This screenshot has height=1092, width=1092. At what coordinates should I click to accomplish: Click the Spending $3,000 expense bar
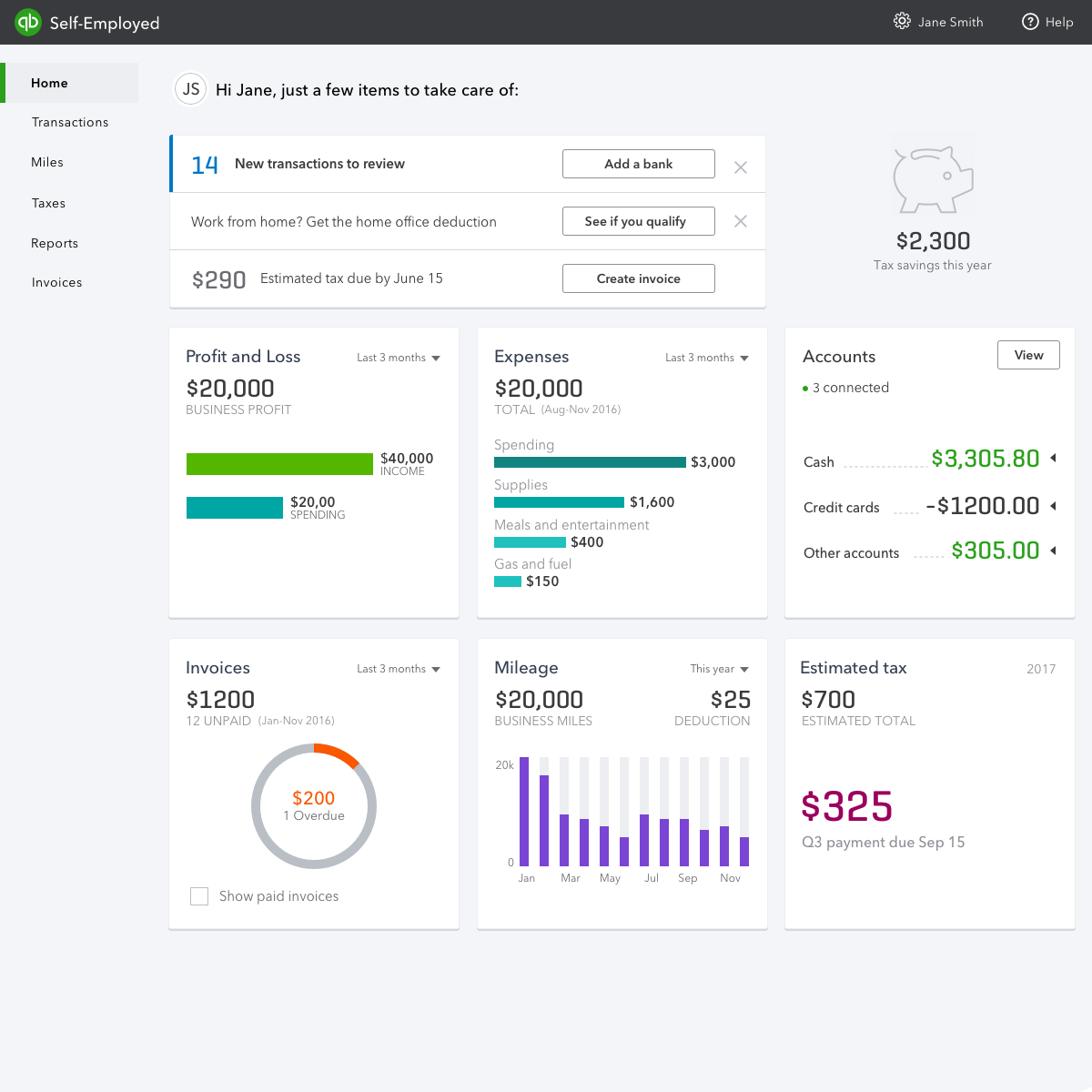(x=590, y=462)
